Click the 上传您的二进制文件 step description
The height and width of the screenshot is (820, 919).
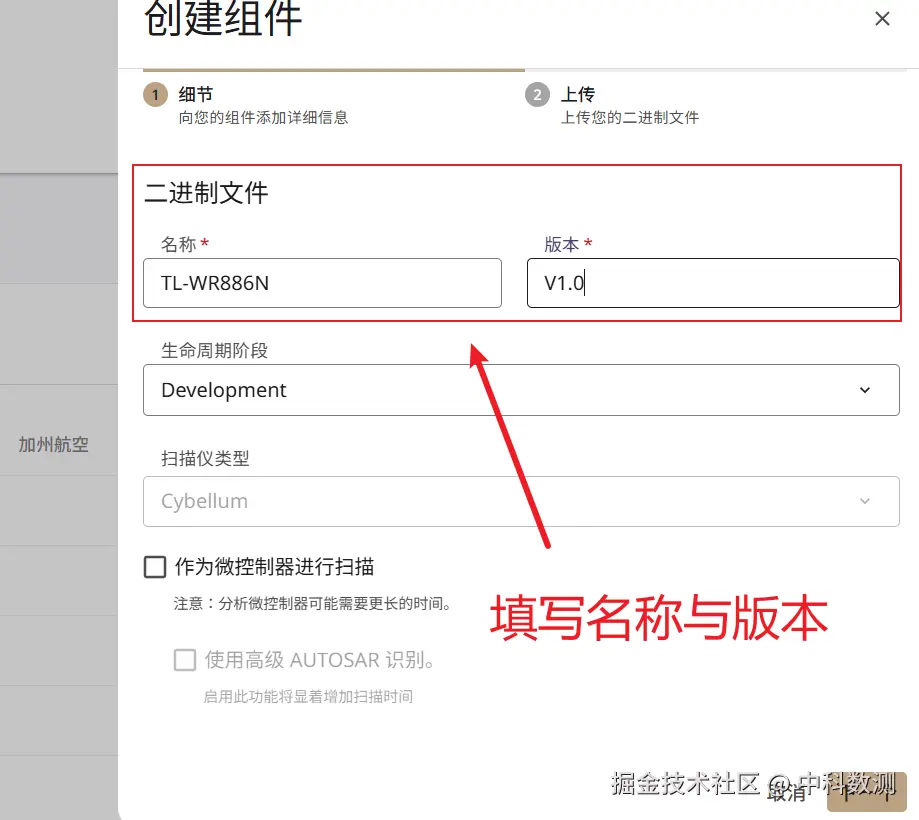[x=630, y=118]
